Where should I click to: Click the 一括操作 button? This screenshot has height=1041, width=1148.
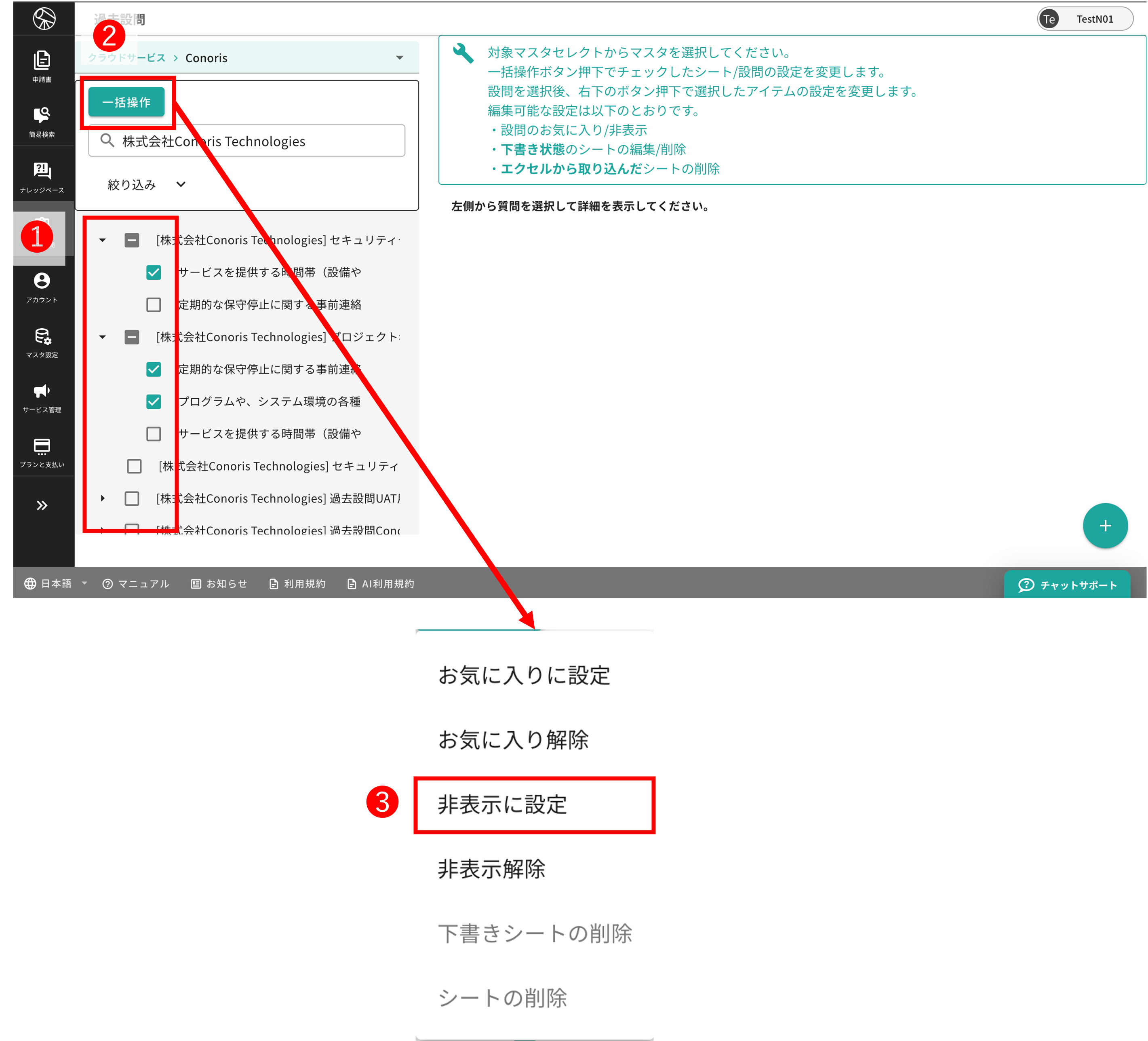(x=126, y=102)
